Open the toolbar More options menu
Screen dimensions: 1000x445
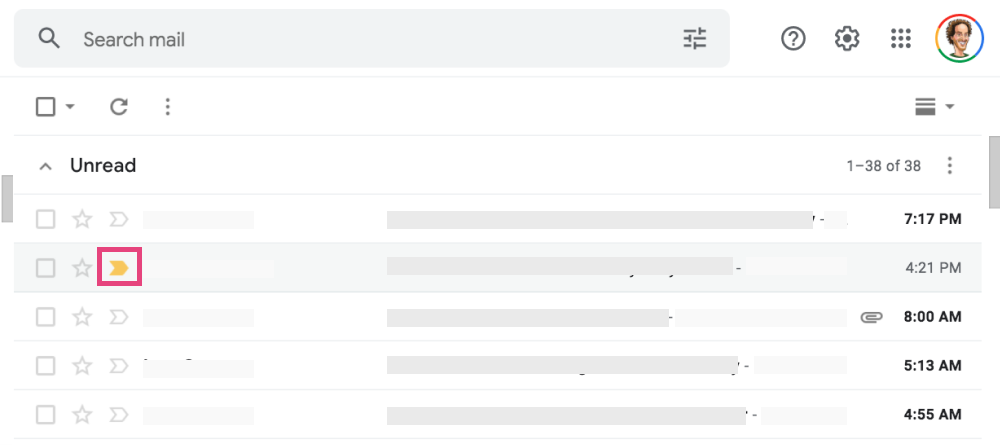pos(168,106)
